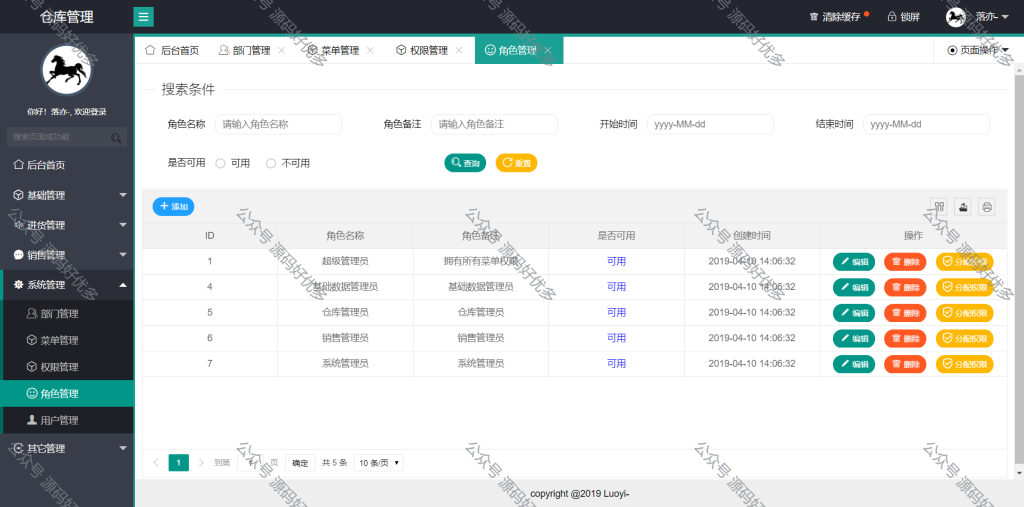
Task: Expand the 进货管理 sidebar menu
Action: click(67, 225)
